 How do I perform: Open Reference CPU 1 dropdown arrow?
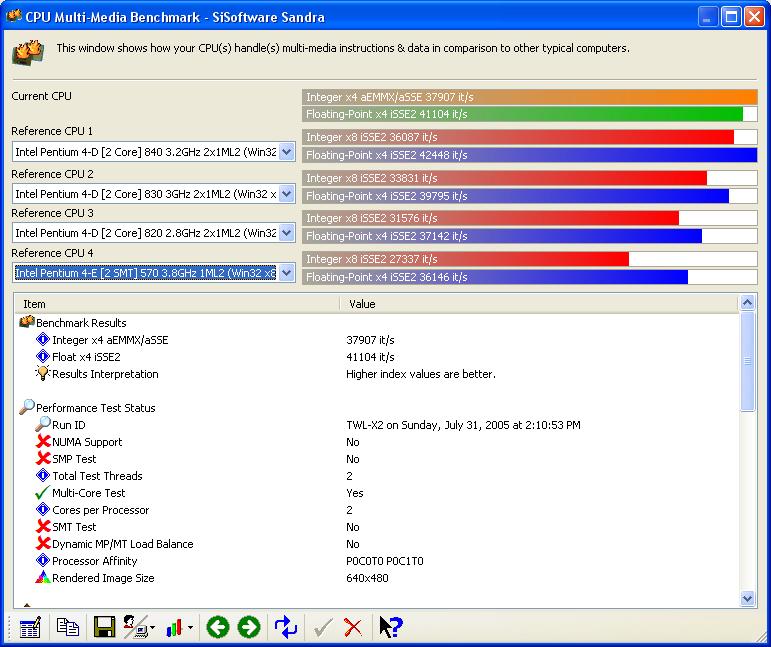(x=287, y=152)
